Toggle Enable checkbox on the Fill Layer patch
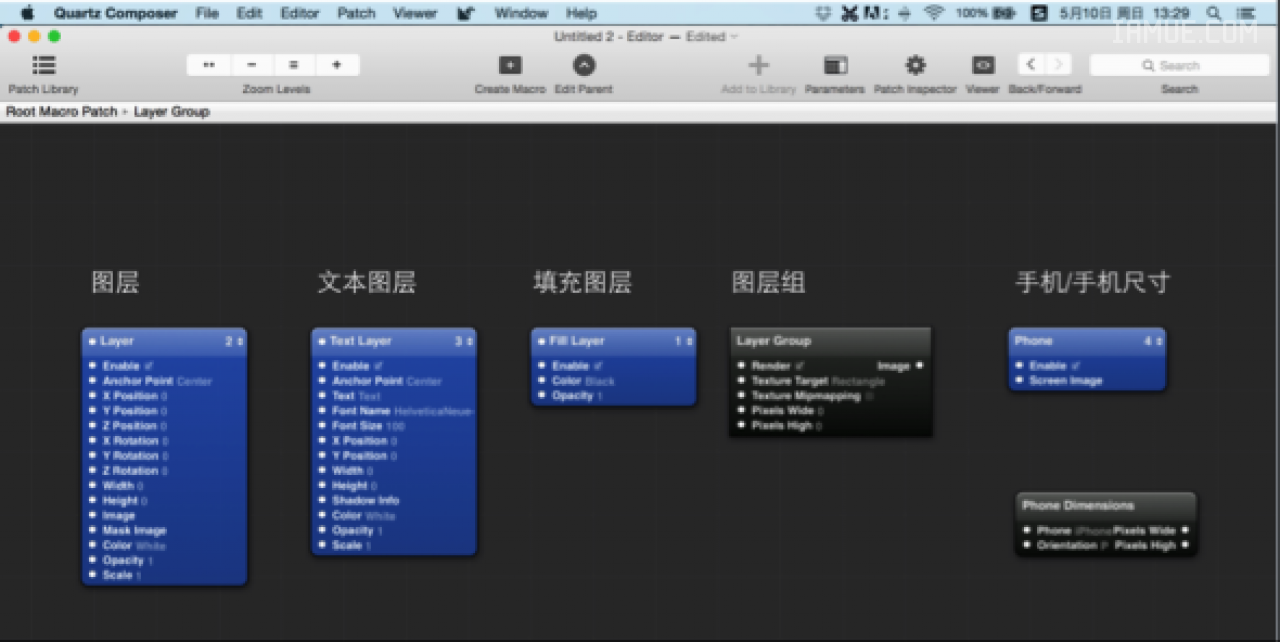 click(598, 366)
